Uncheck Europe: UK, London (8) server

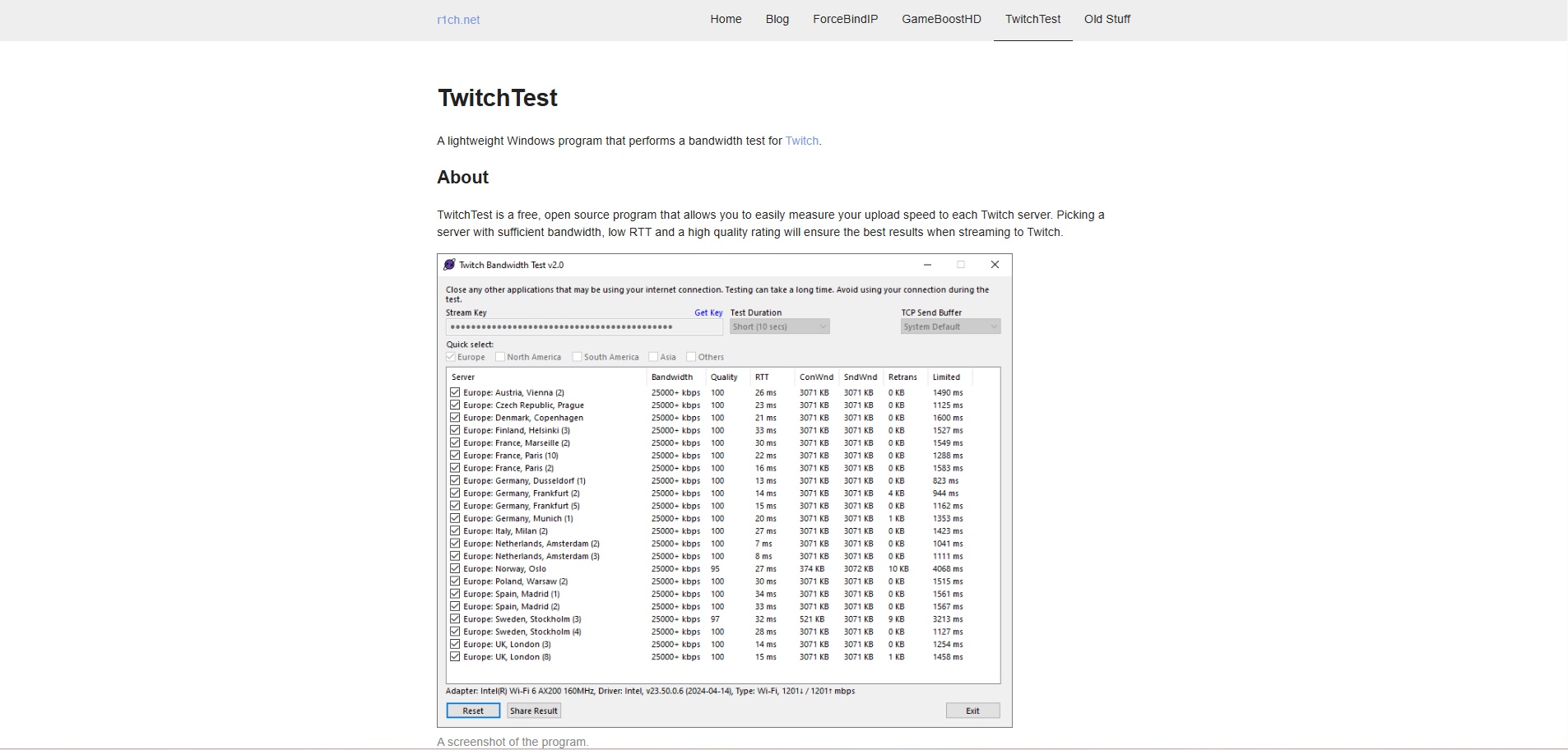coord(455,657)
